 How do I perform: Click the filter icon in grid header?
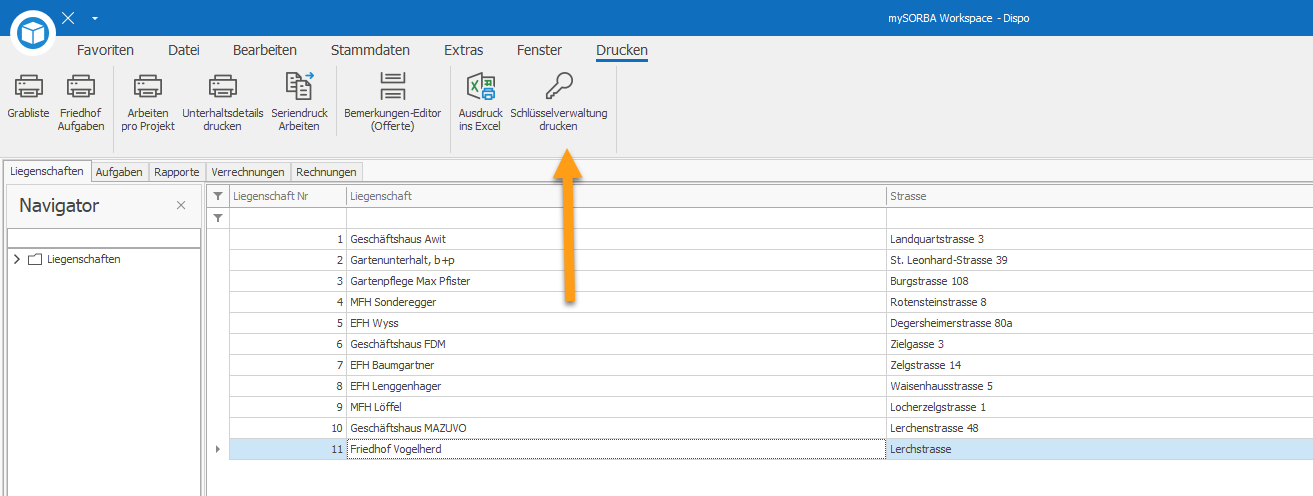tap(218, 196)
